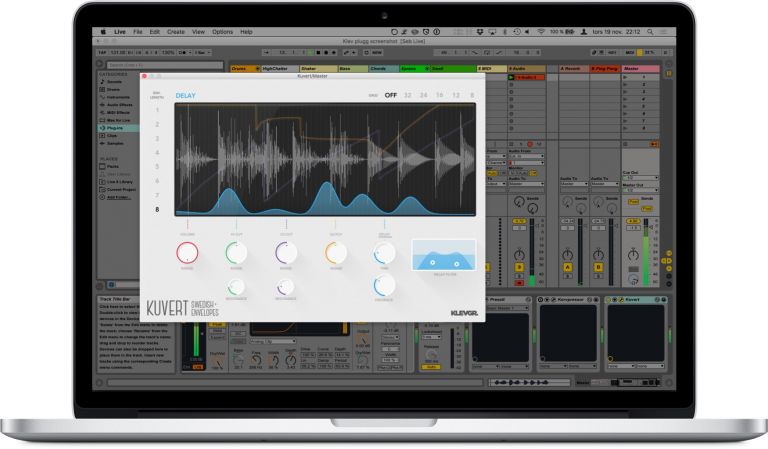Click the red Volume range knob
The height and width of the screenshot is (449, 768).
(x=187, y=253)
